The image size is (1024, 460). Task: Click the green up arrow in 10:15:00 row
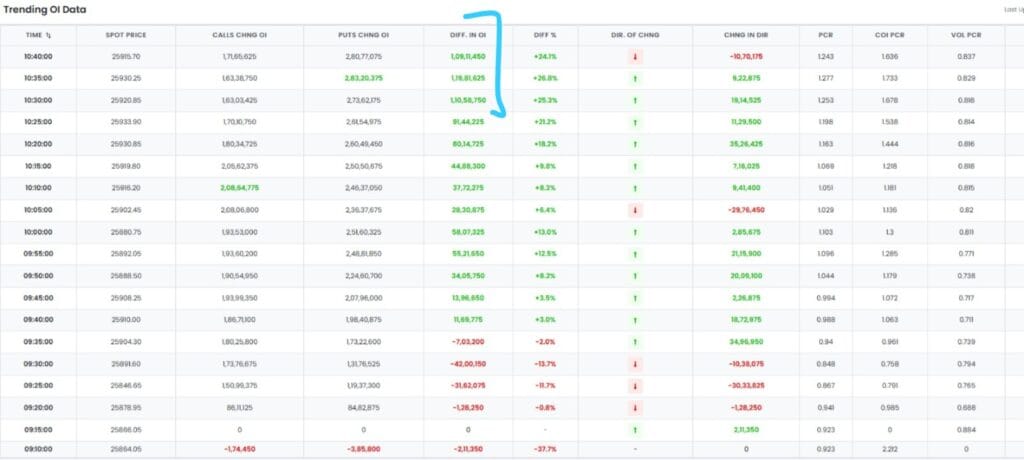point(635,166)
